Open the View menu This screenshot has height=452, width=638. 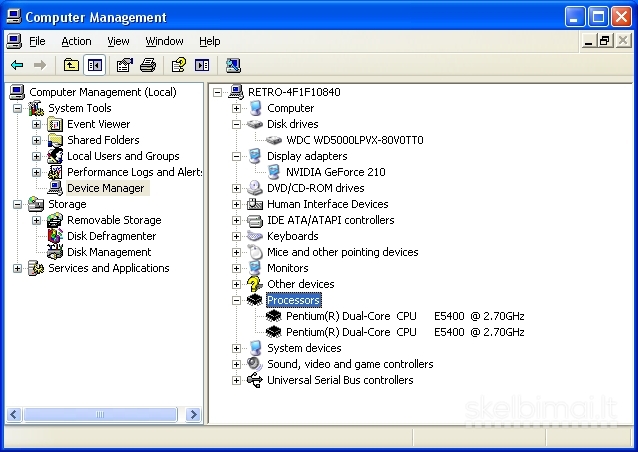pos(118,41)
